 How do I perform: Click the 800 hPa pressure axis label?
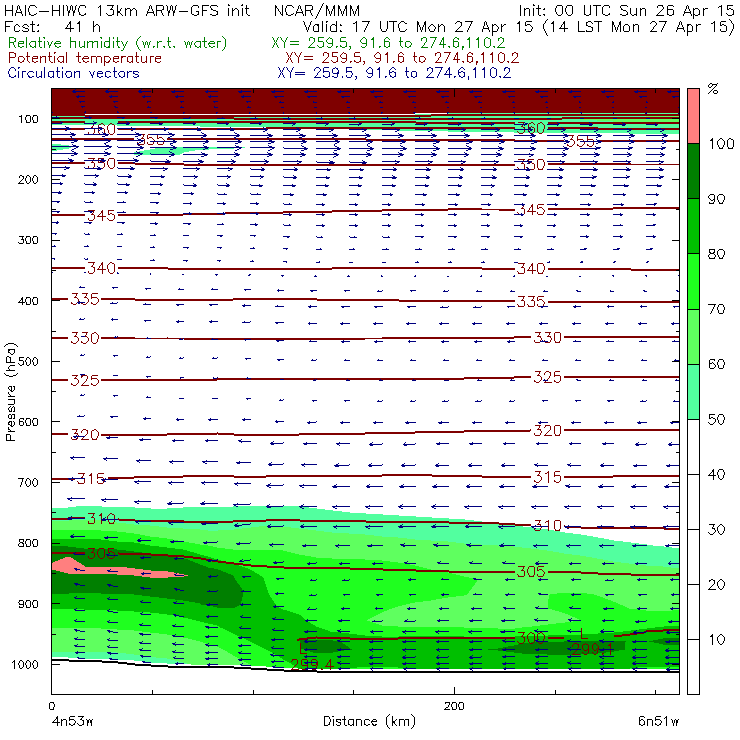tap(28, 543)
